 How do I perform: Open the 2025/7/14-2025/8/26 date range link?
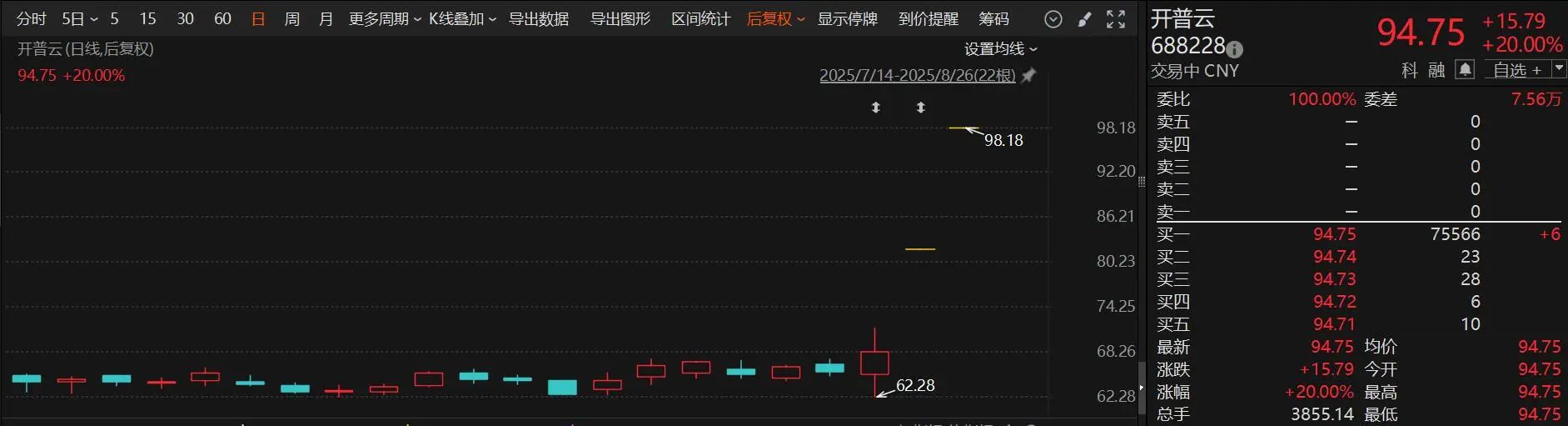918,76
